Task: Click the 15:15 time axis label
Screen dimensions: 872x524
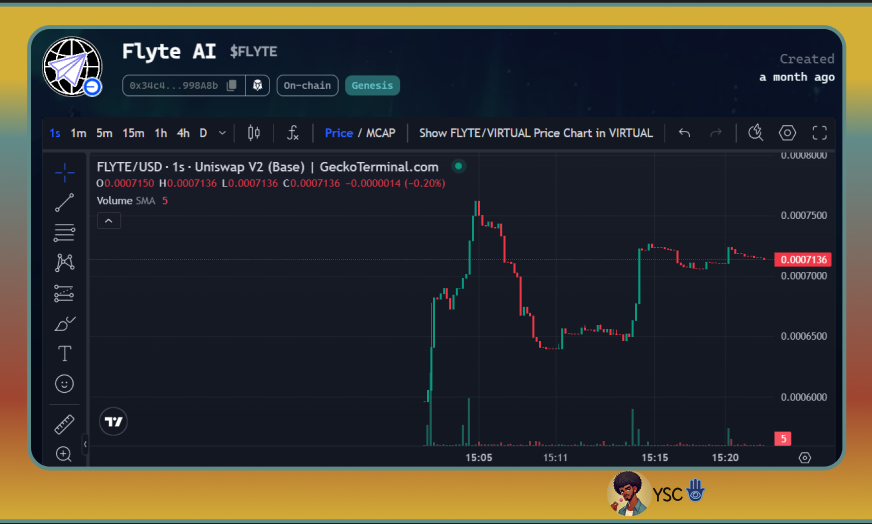Action: pos(655,457)
